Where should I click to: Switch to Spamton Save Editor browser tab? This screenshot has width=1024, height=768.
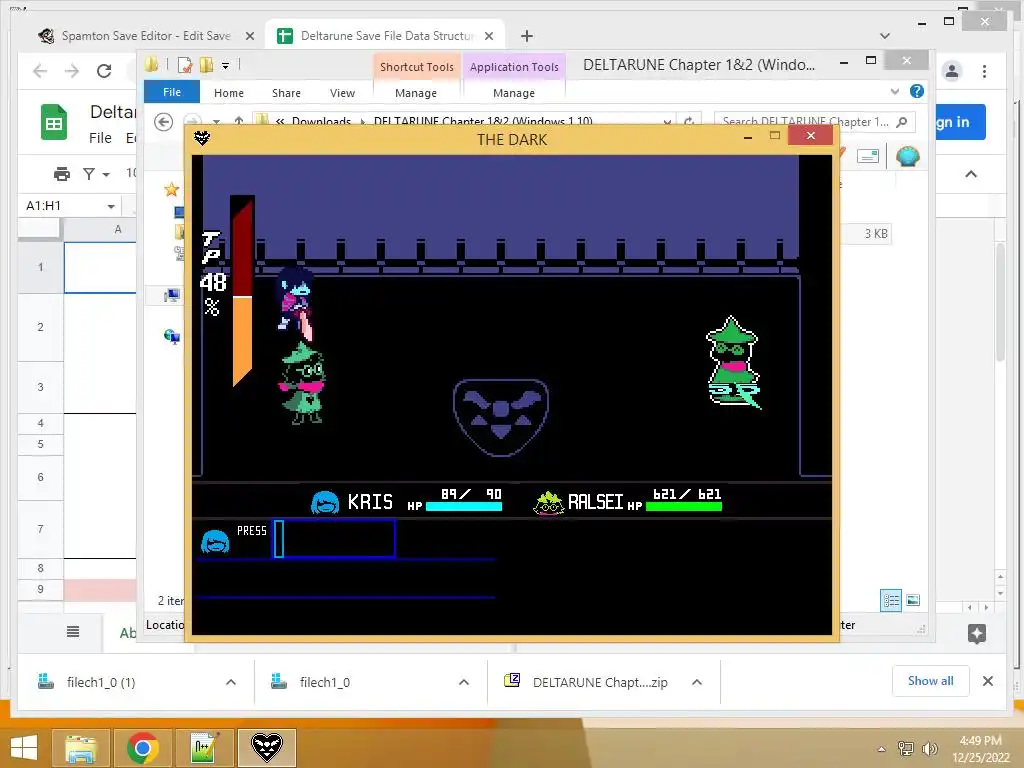[x=145, y=36]
